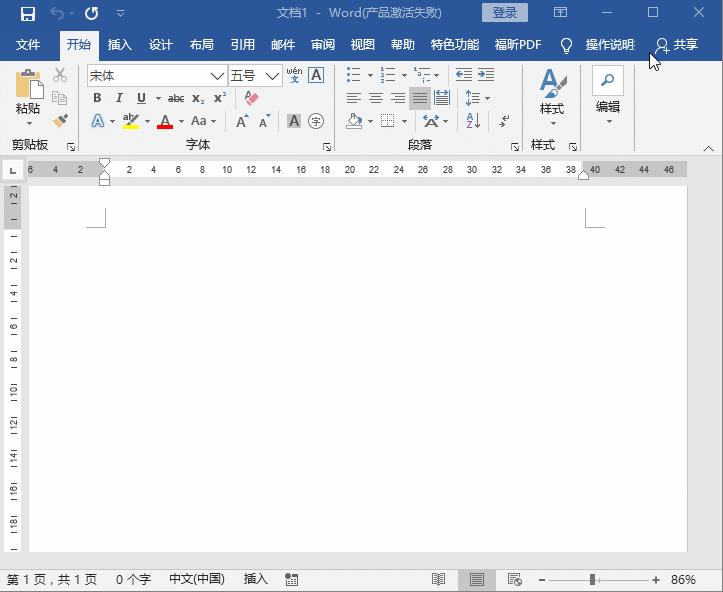Screen dimensions: 723x592
Task: Open the 宋体 font name dropdown
Action: coord(218,76)
